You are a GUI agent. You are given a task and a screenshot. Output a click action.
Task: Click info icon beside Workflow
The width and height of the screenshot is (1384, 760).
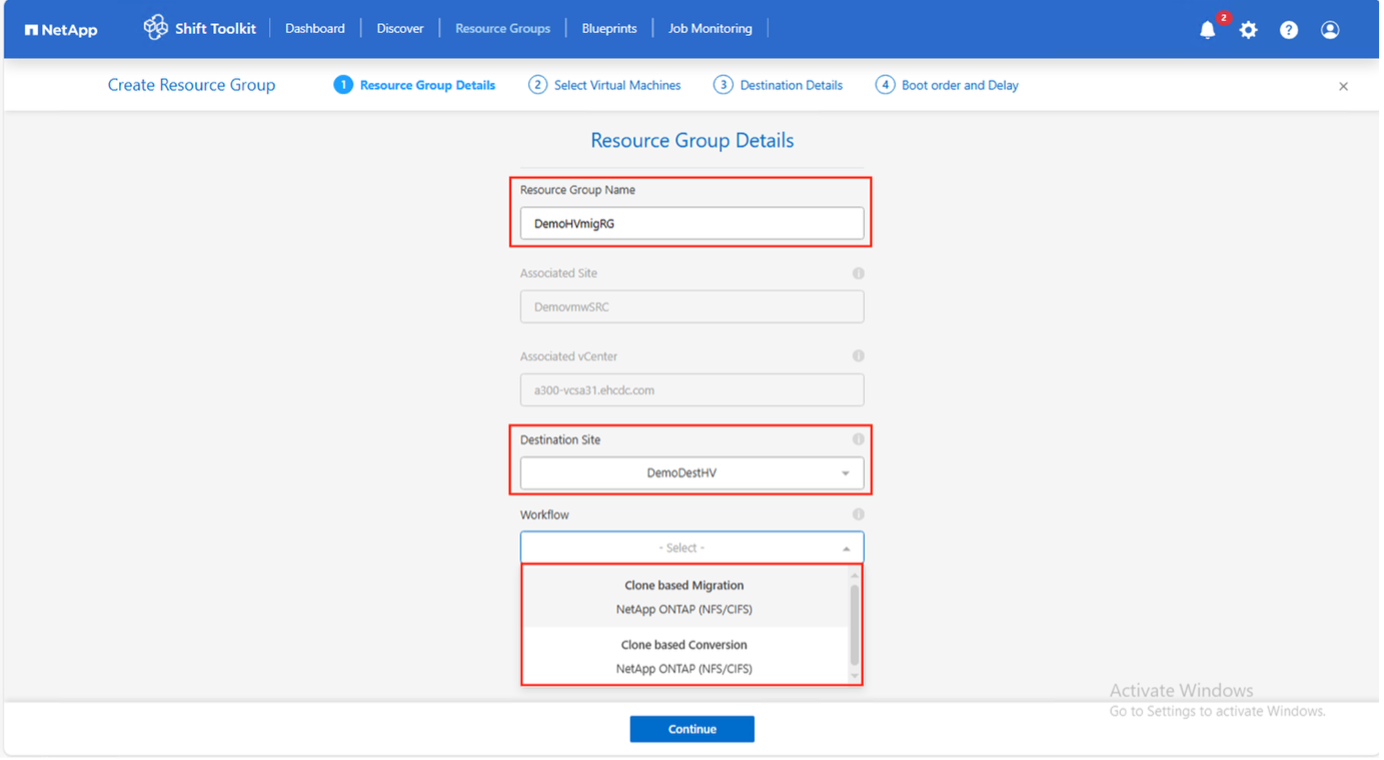[858, 515]
